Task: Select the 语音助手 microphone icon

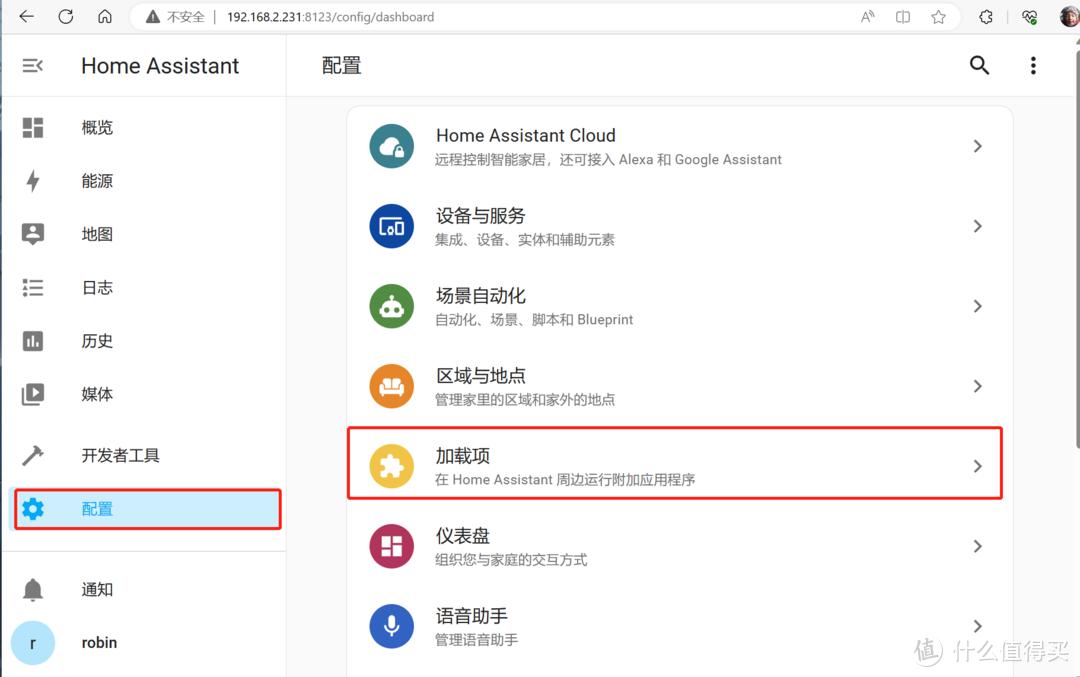Action: 391,626
